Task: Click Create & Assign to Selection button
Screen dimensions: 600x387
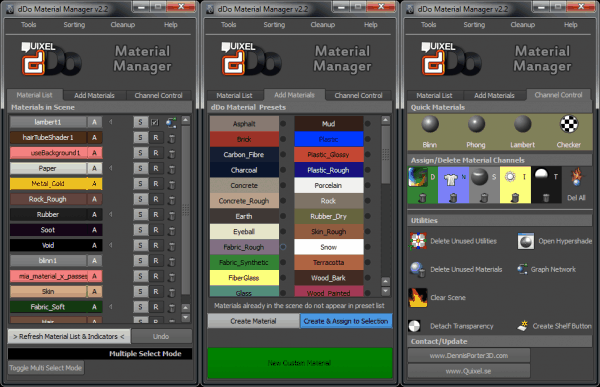Action: (x=346, y=321)
